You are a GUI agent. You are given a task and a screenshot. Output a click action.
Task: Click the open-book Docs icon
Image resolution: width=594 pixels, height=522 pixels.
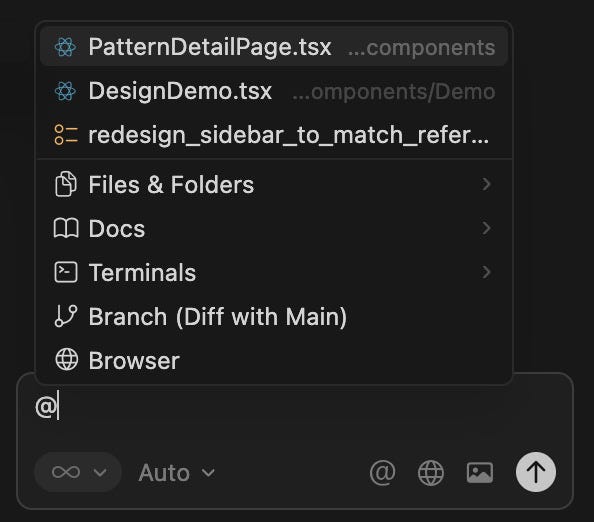(x=66, y=228)
